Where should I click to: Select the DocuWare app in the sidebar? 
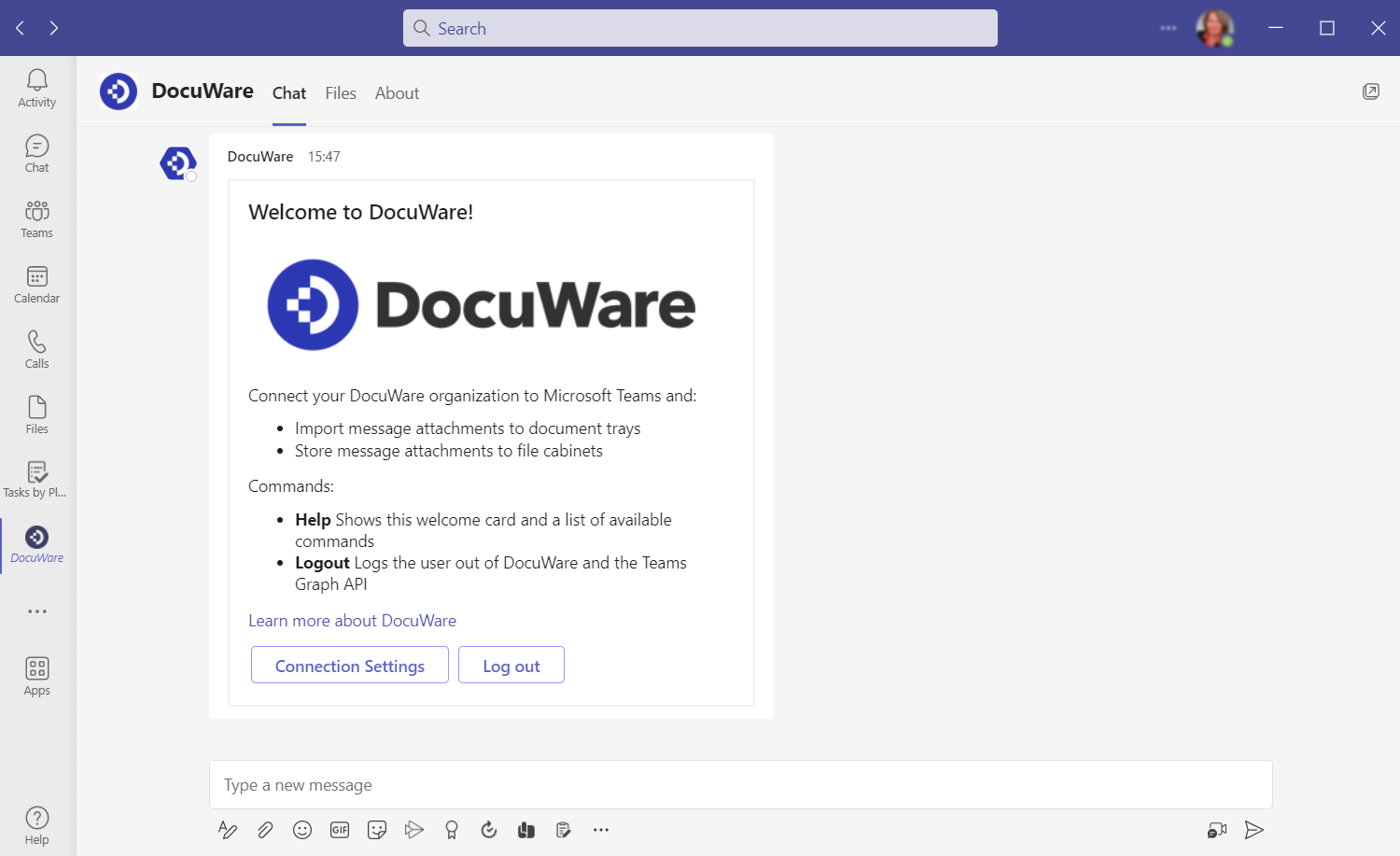coord(37,545)
